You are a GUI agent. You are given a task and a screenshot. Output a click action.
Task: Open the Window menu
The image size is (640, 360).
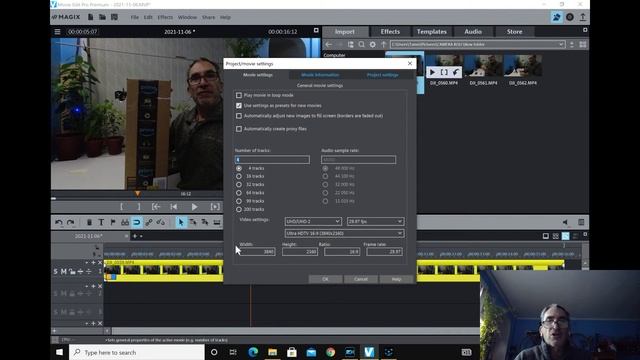click(187, 18)
